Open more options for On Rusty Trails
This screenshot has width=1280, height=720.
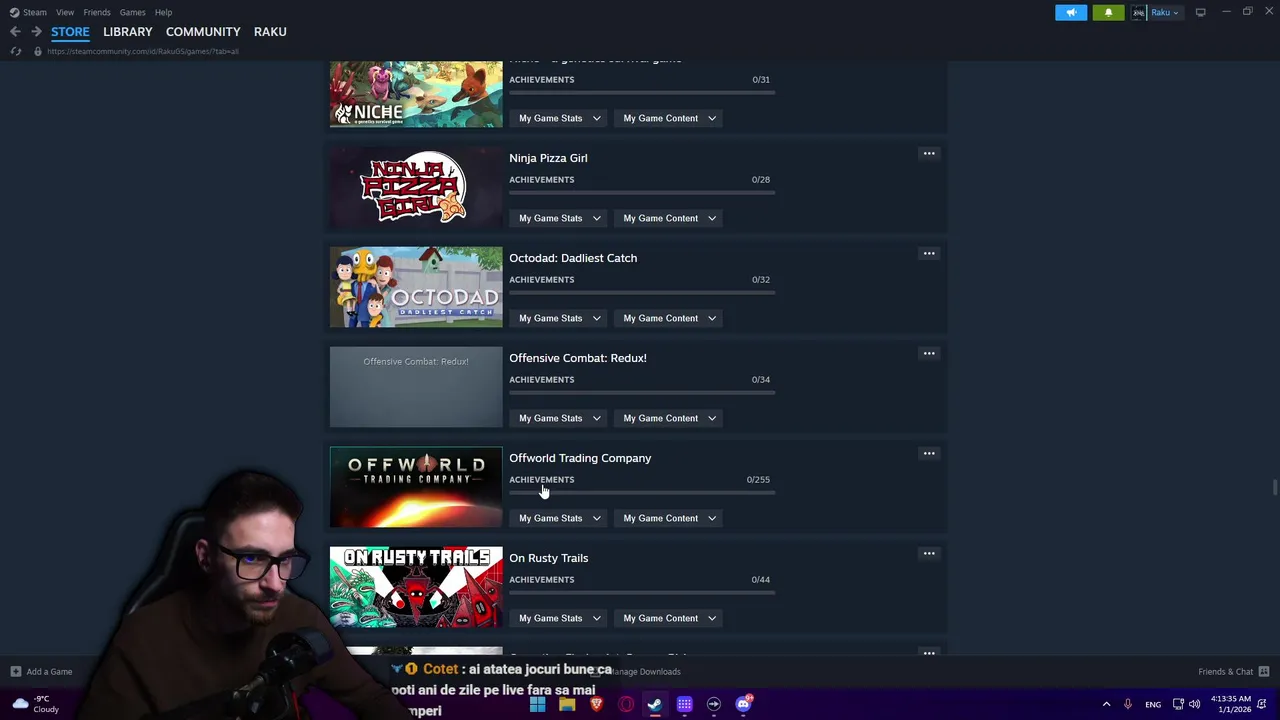(x=929, y=554)
